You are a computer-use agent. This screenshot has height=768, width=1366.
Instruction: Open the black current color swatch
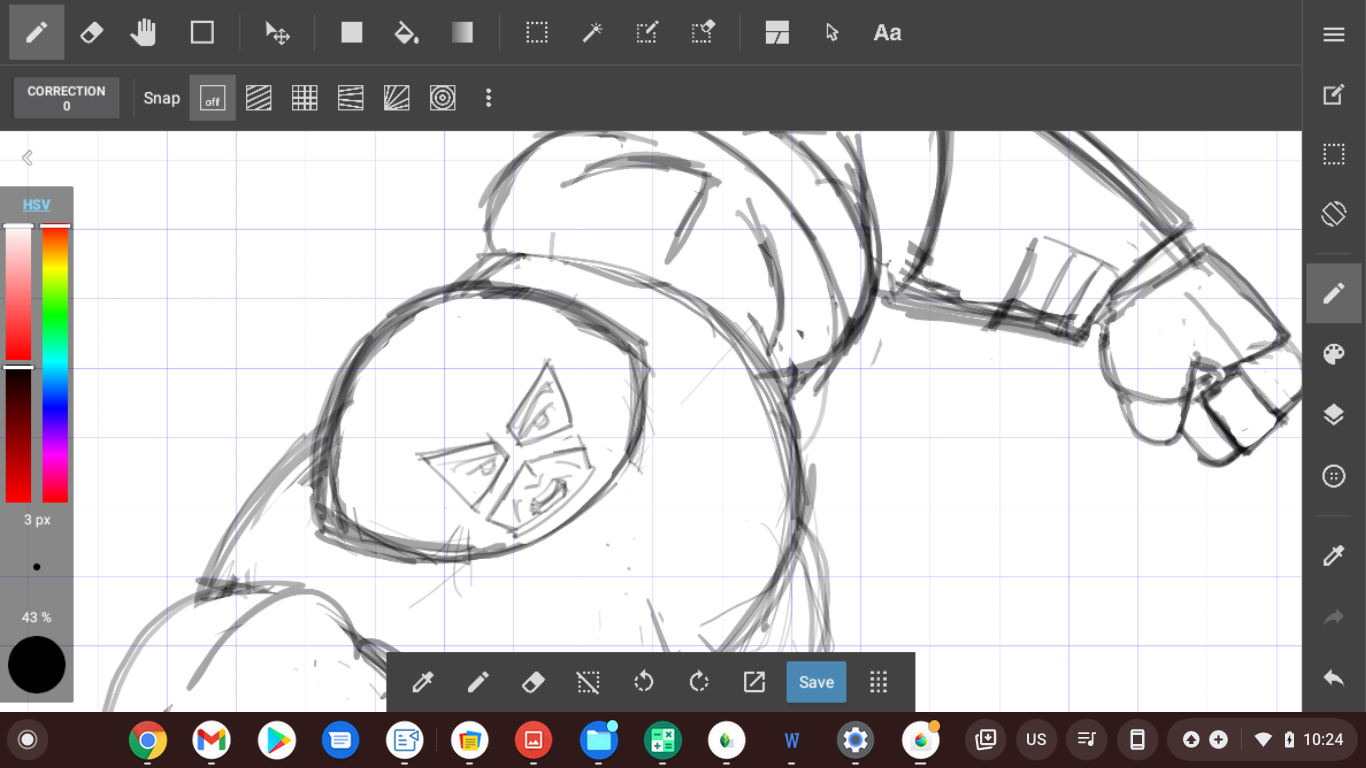point(37,665)
